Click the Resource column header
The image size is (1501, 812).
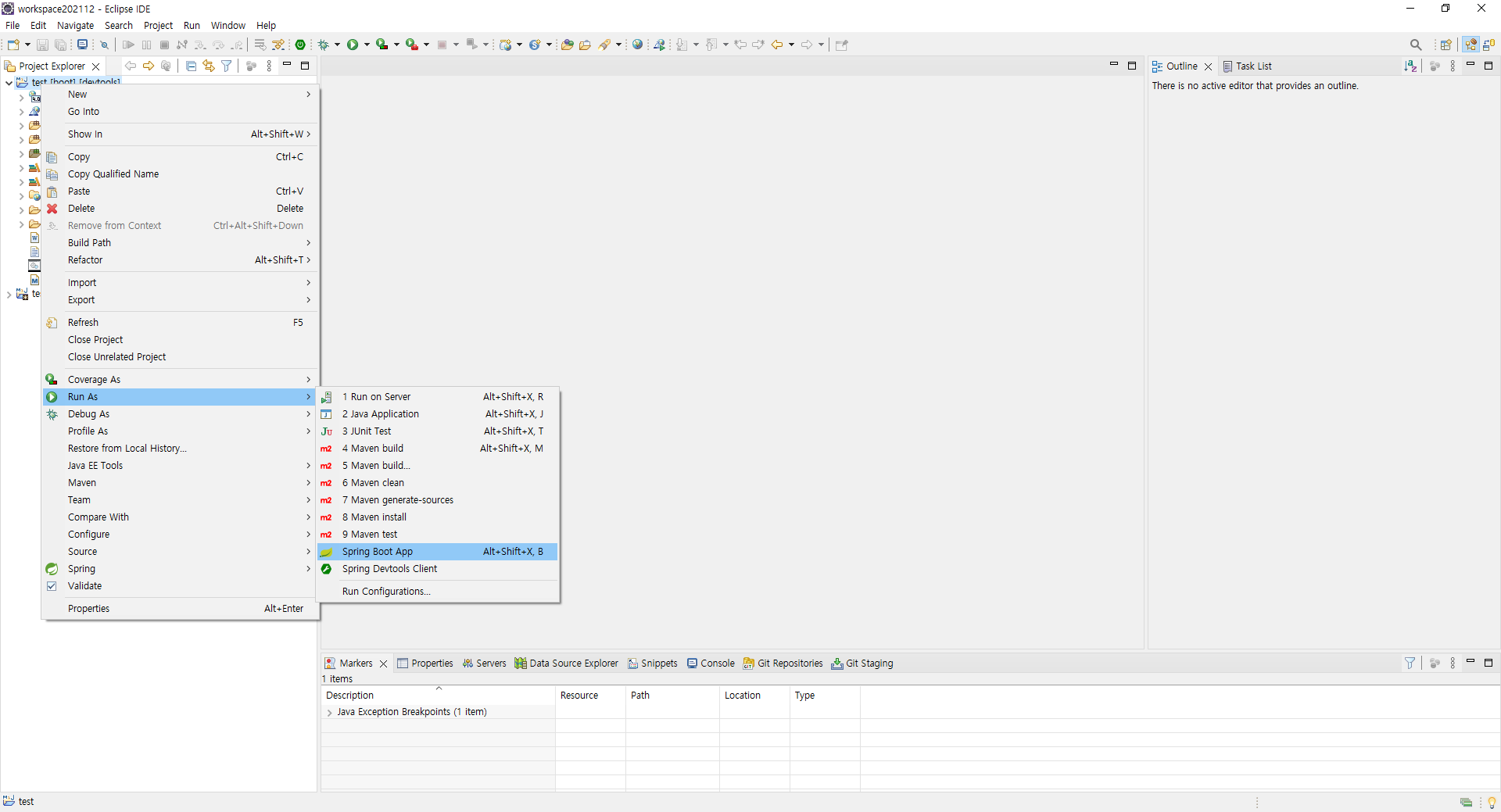[x=590, y=695]
